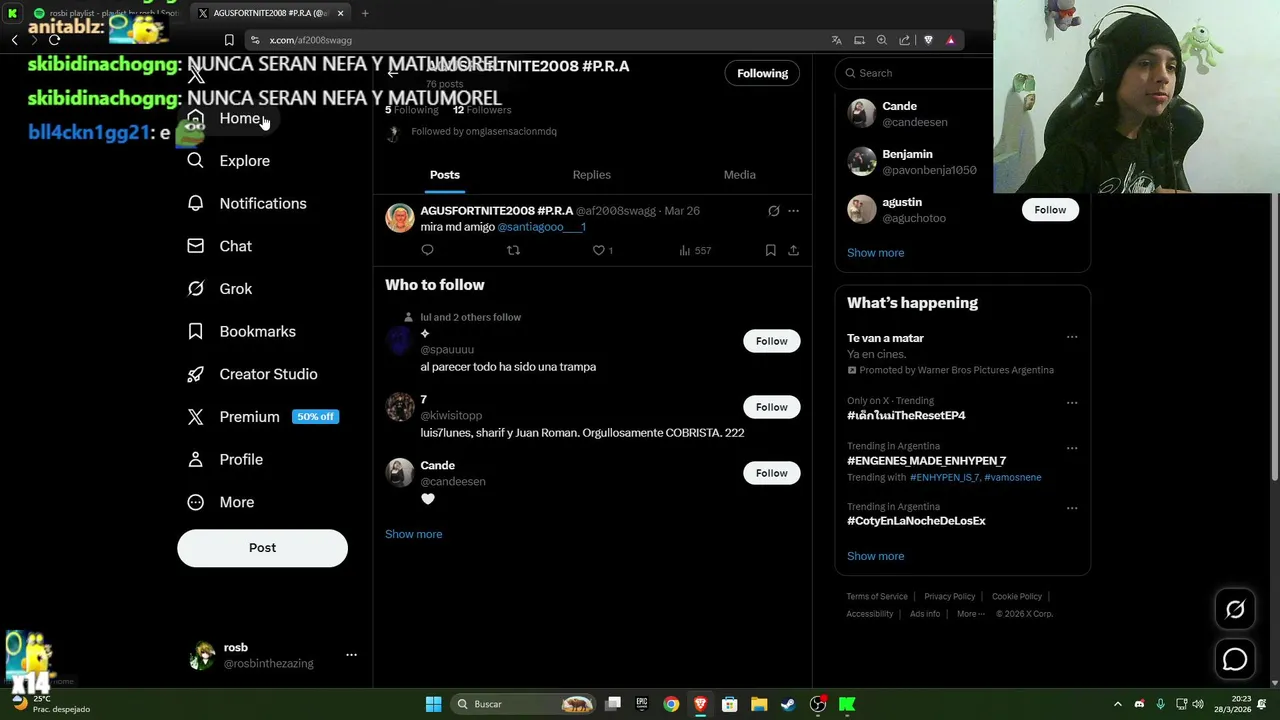
Task: Open Terms of Service link
Action: [x=877, y=597]
